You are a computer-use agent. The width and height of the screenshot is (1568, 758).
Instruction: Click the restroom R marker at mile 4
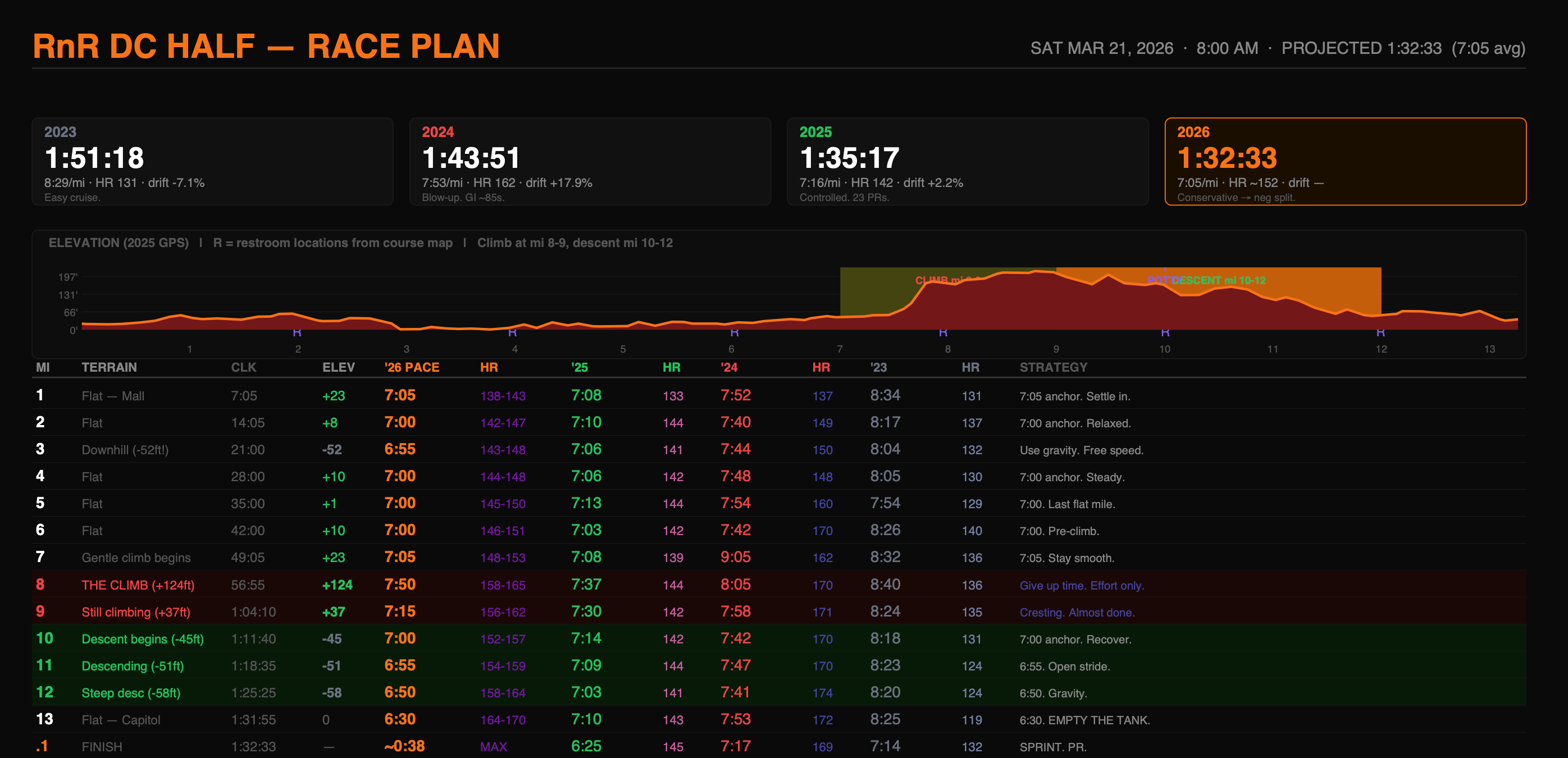click(x=513, y=332)
